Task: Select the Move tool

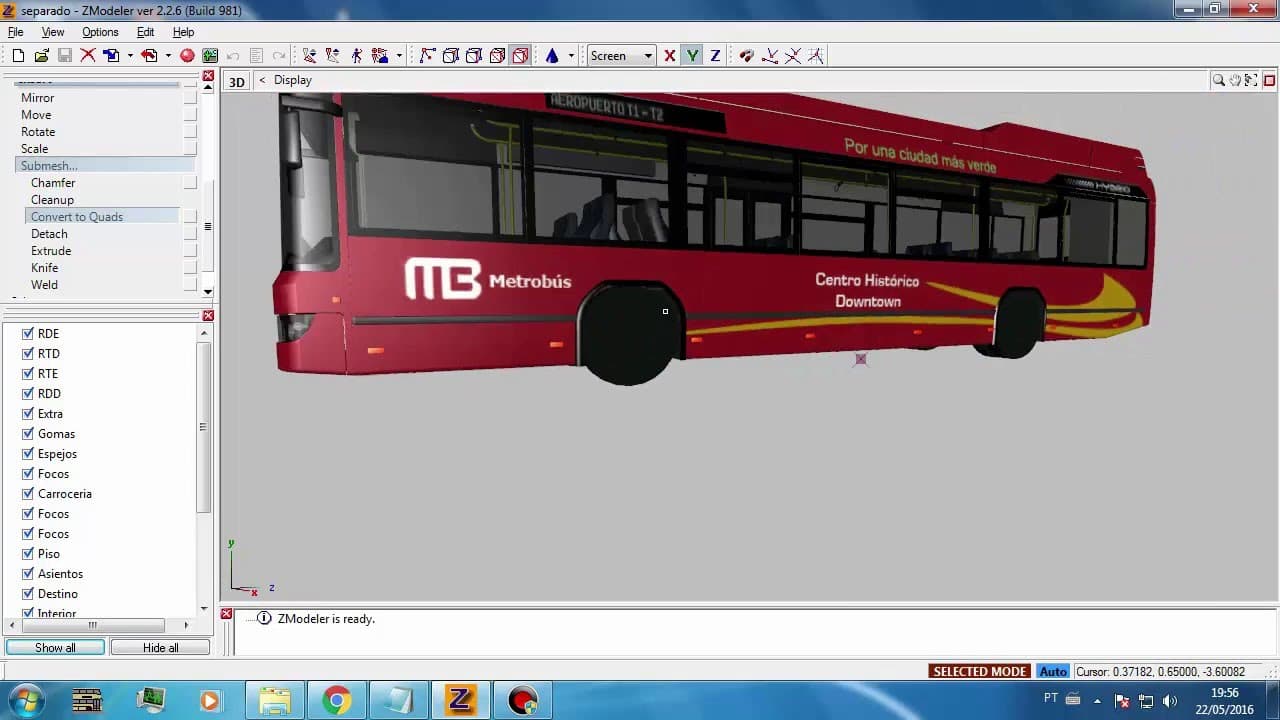Action: (36, 115)
